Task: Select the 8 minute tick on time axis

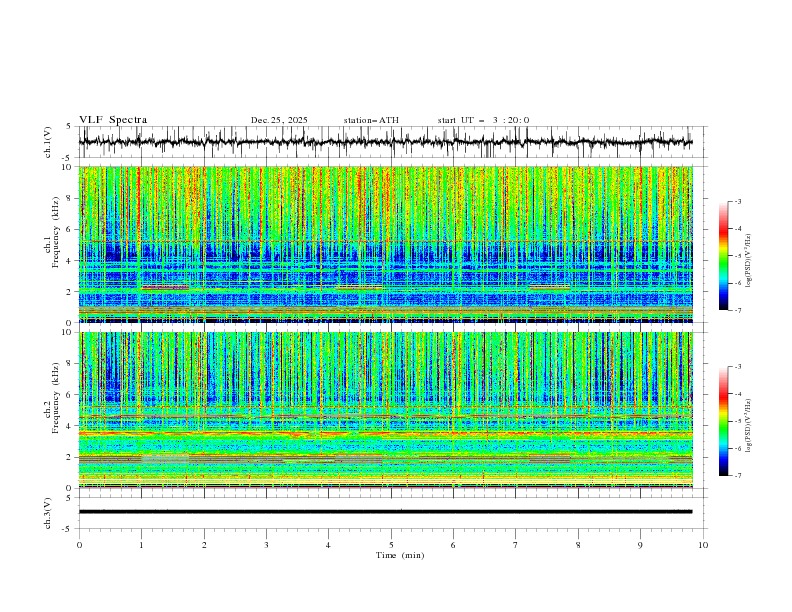Action: (578, 544)
